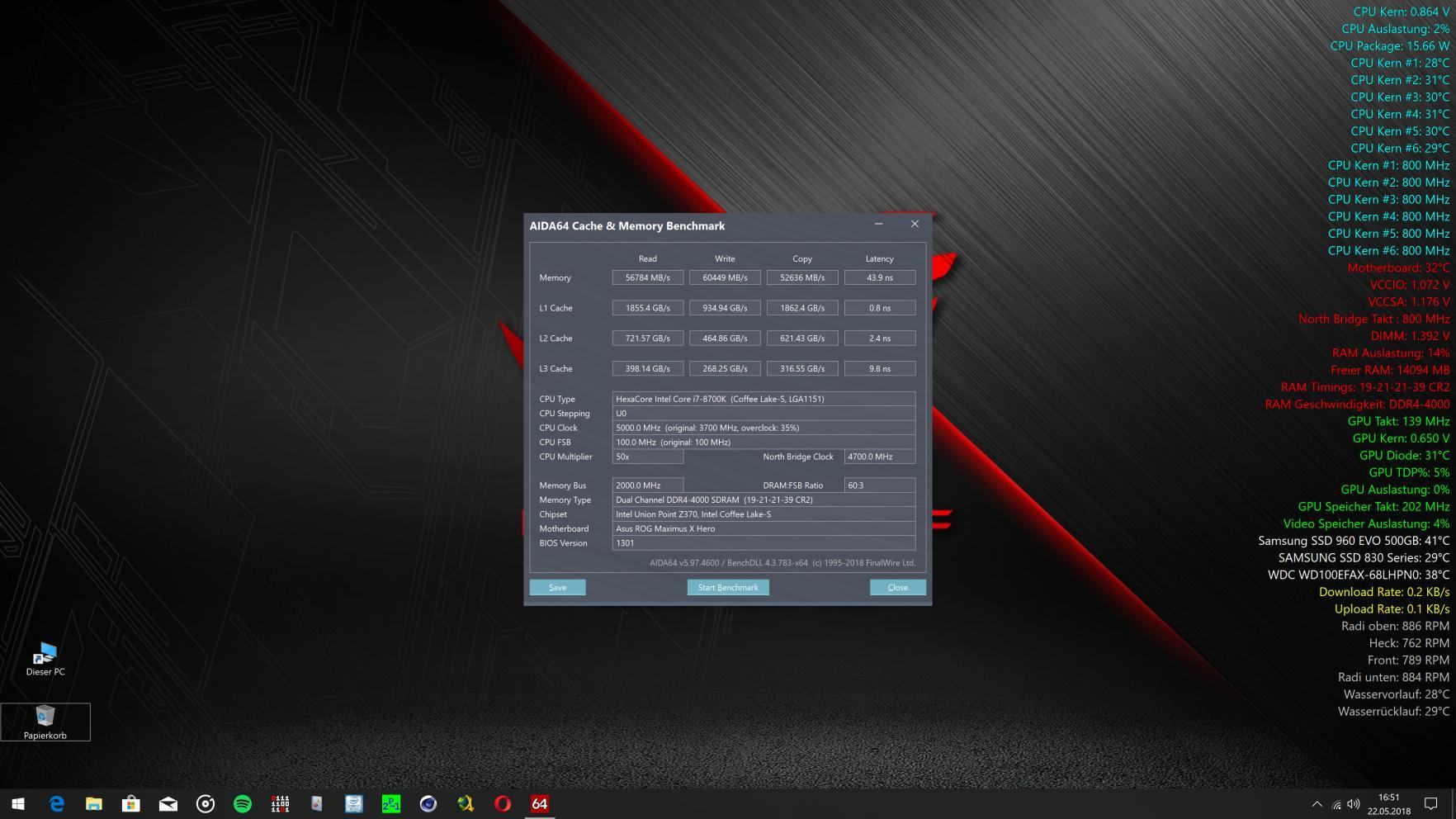The width and height of the screenshot is (1456, 819).
Task: Click the CPU Stepping field U0
Action: 763,414
